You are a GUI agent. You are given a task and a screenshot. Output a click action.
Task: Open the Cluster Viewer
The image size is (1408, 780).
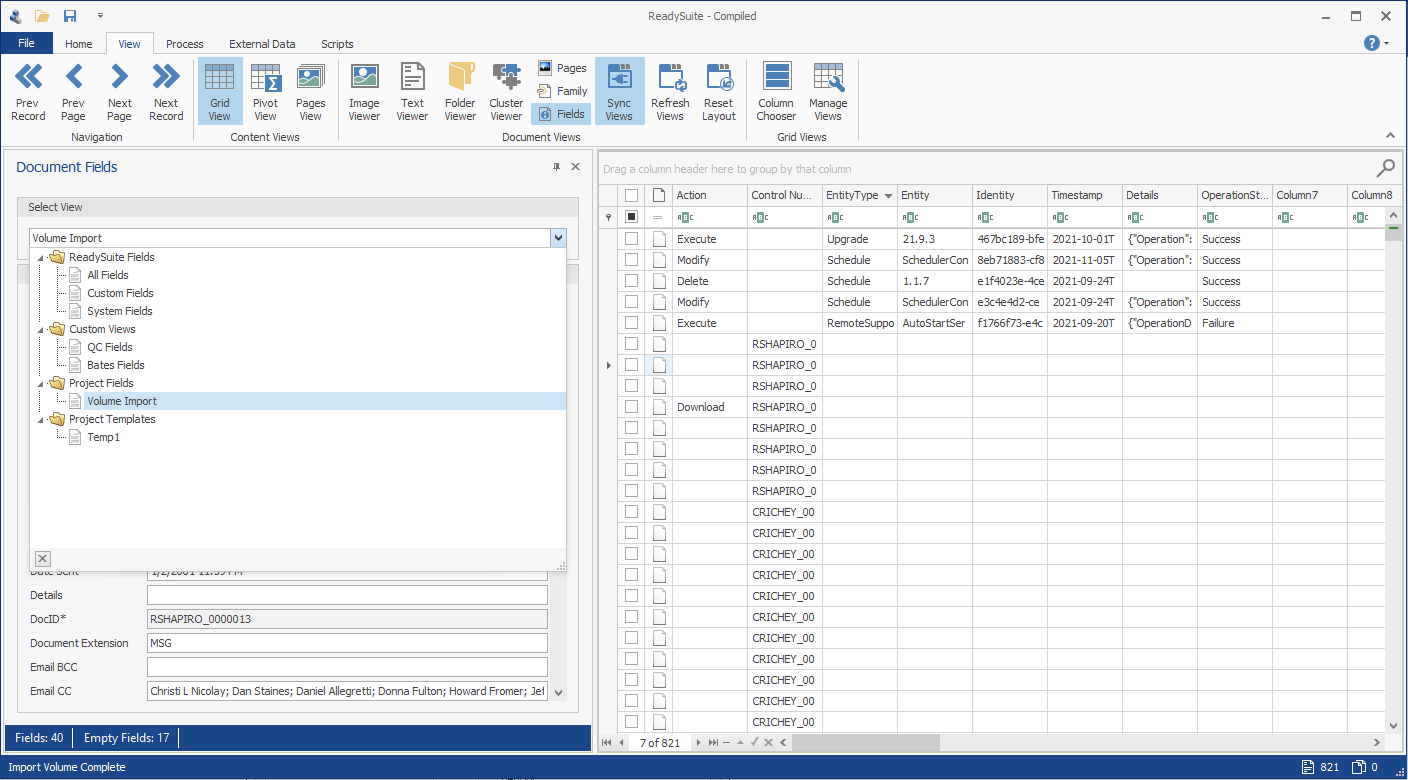tap(506, 92)
